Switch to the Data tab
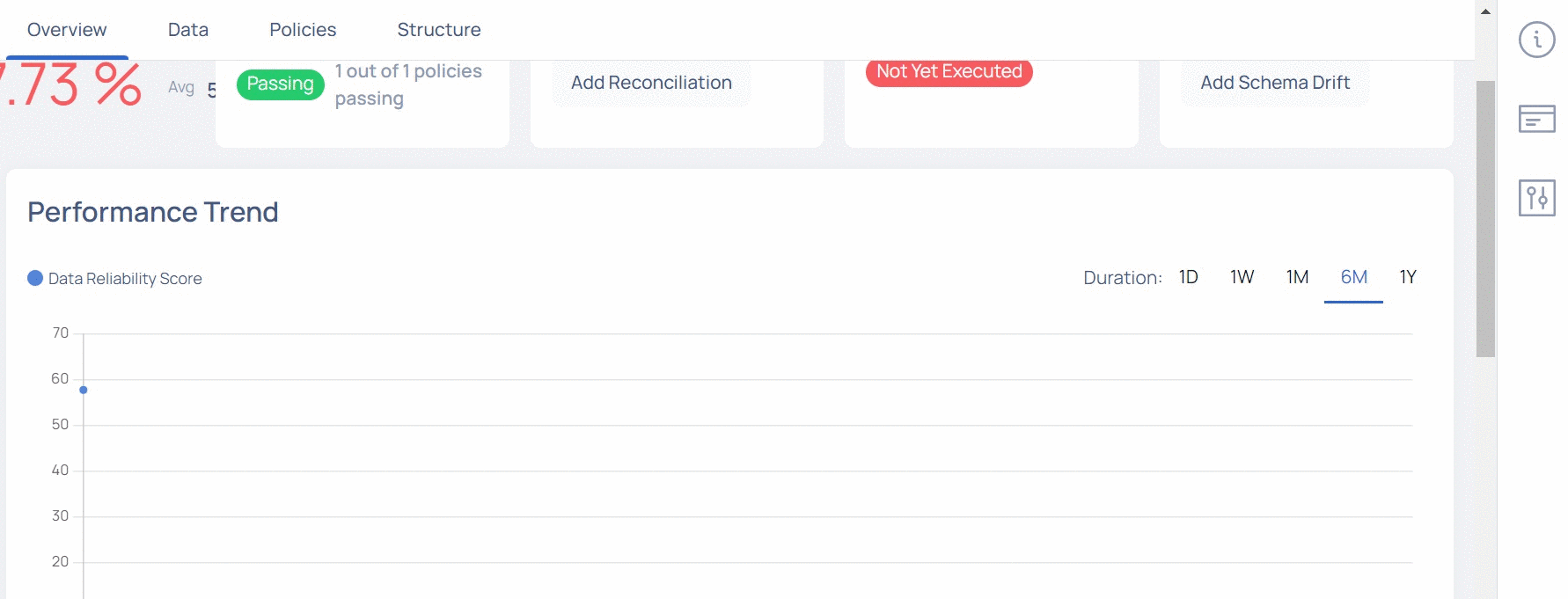This screenshot has height=599, width=1568. [x=188, y=30]
